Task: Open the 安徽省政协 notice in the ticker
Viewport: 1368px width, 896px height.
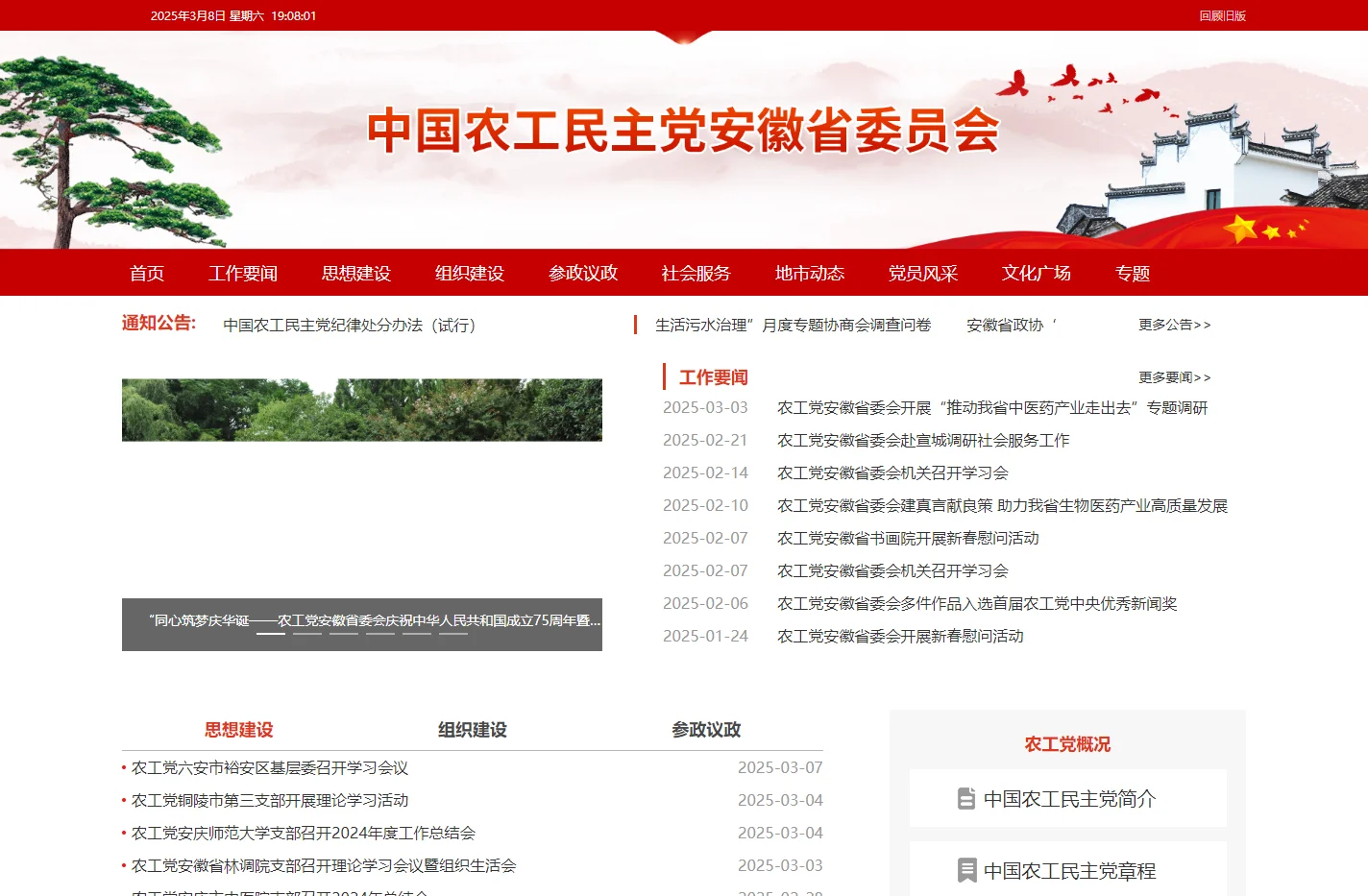Action: 1012,326
